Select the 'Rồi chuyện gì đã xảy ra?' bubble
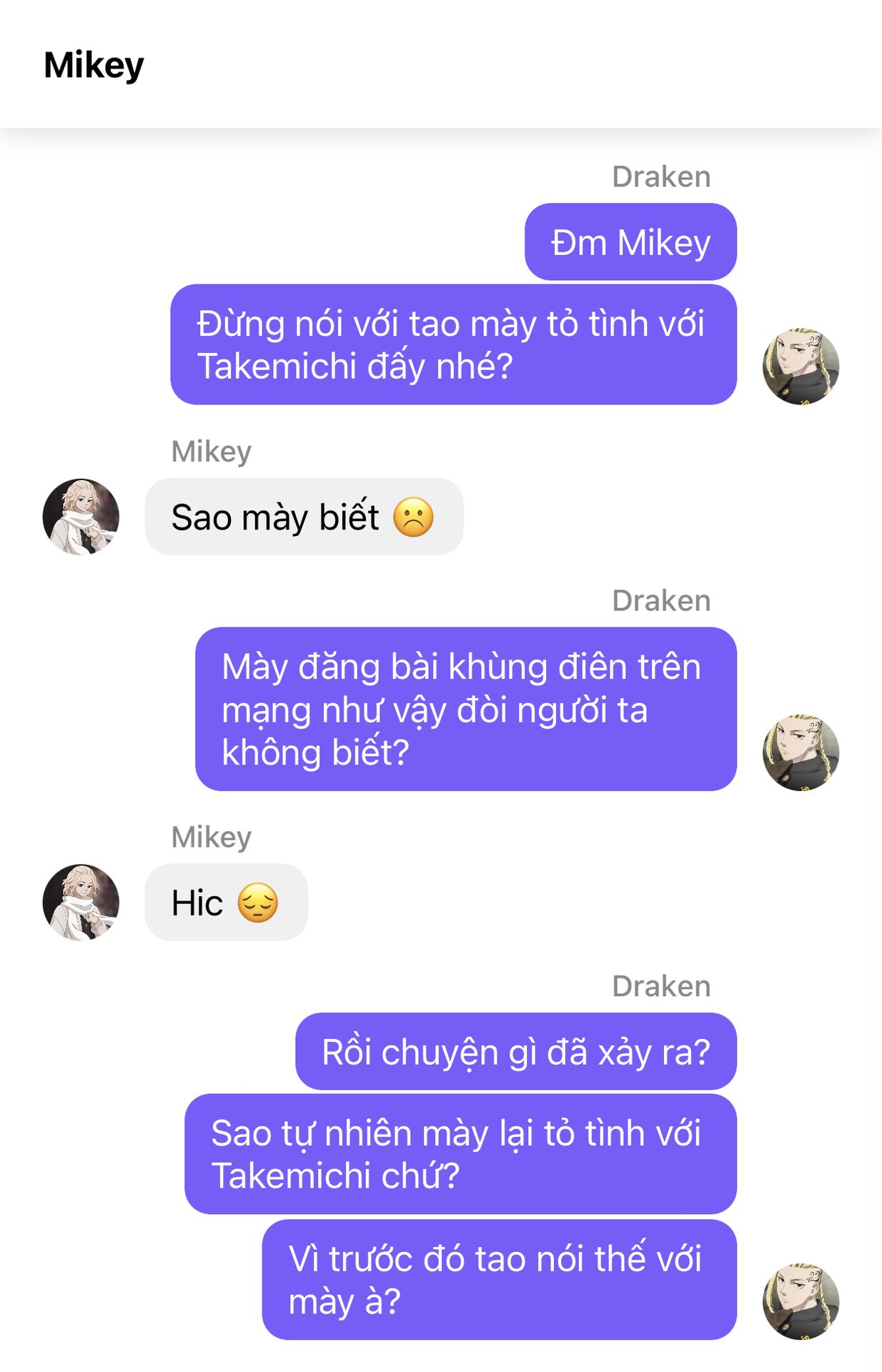882x1372 pixels. pyautogui.click(x=516, y=1051)
